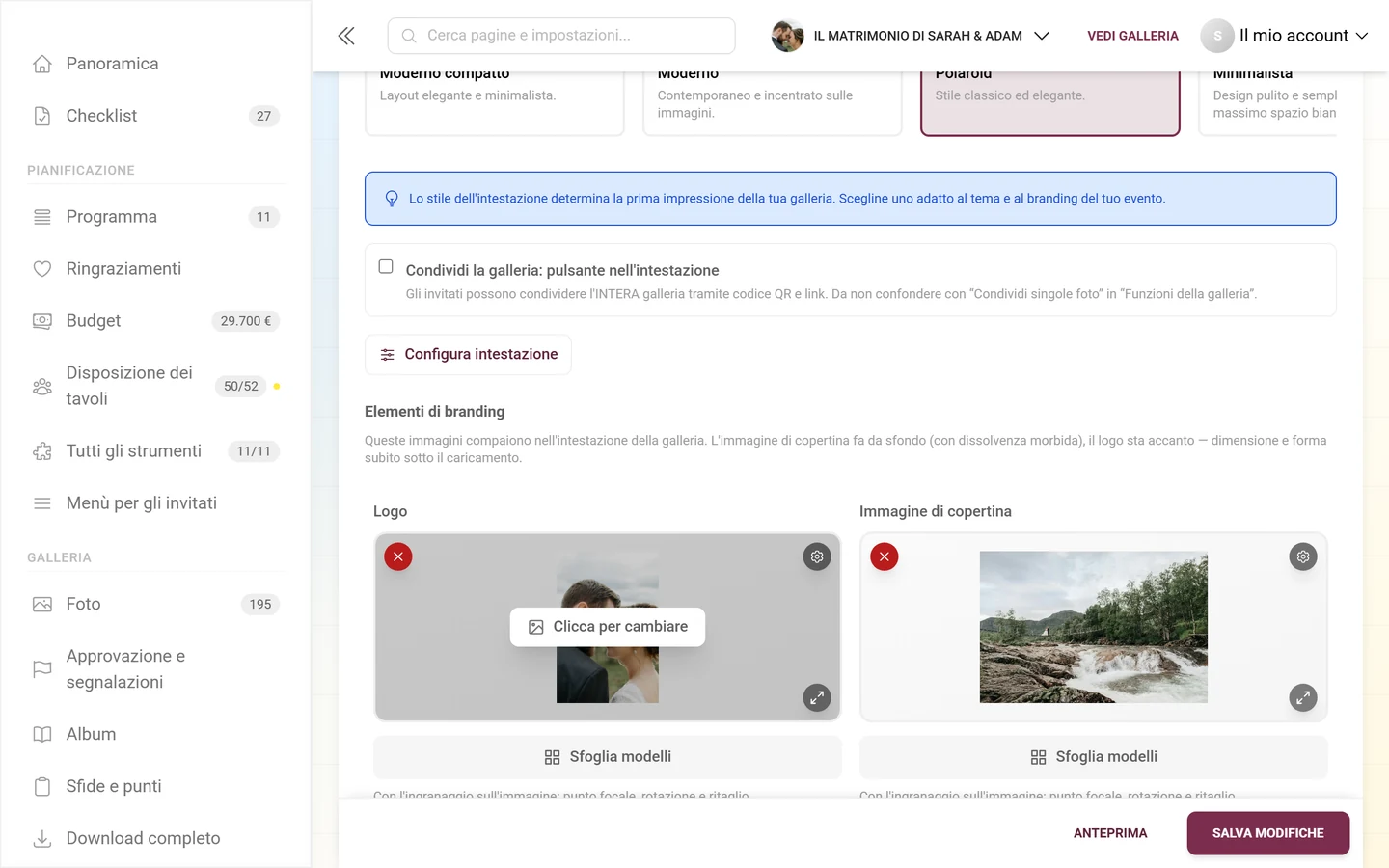
Task: Remove the cover image with red X
Action: pos(885,556)
